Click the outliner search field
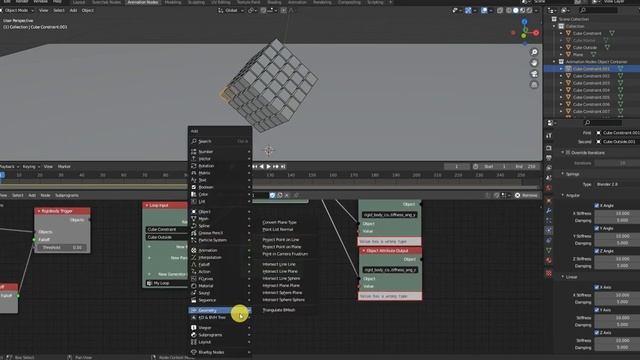 tap(599, 10)
